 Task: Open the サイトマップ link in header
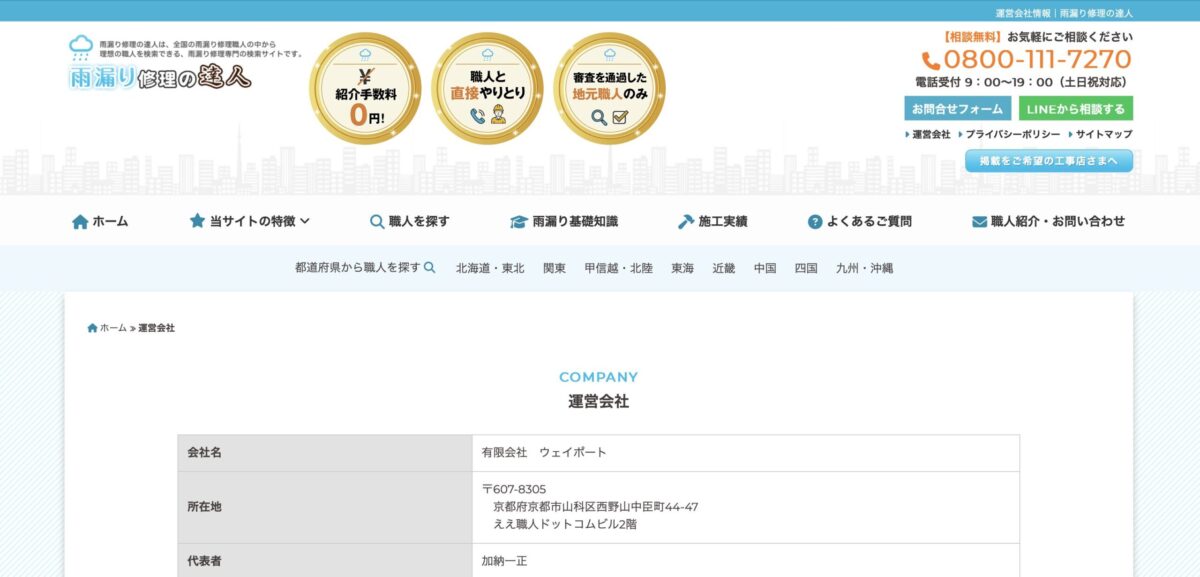(1104, 134)
